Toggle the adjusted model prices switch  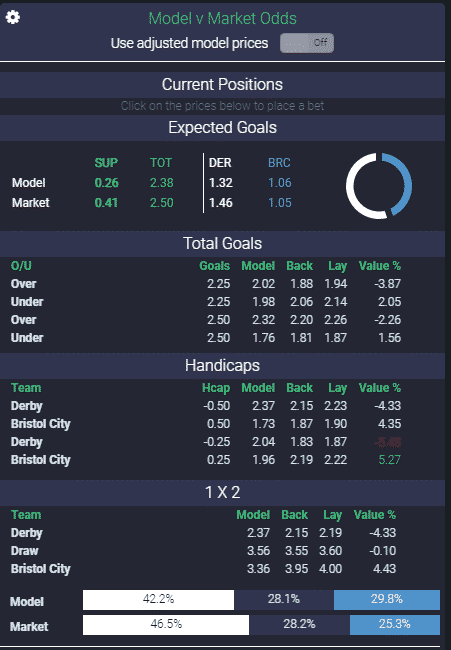pyautogui.click(x=307, y=43)
